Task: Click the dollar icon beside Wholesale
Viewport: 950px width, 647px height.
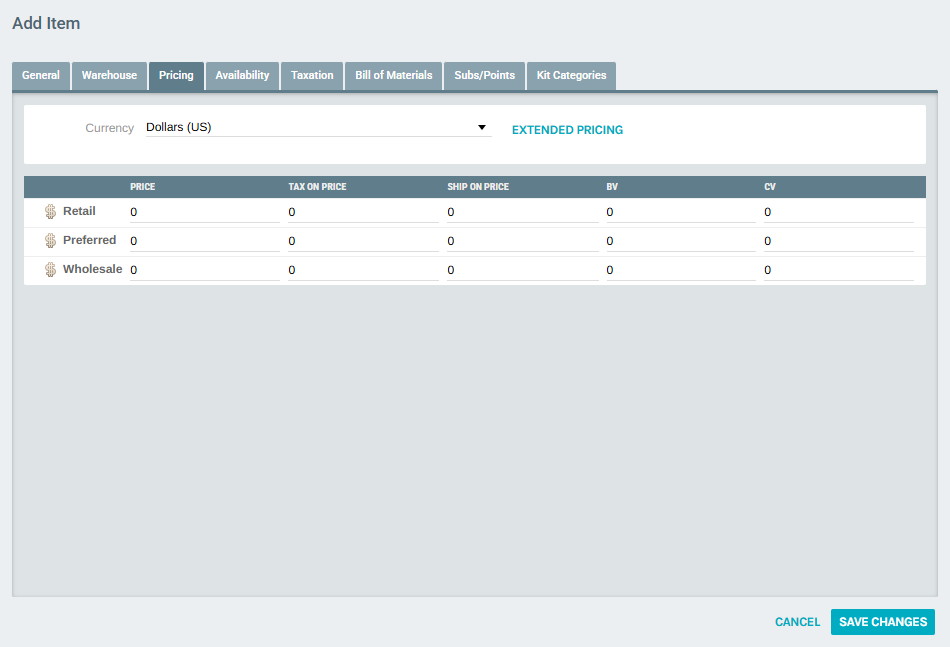Action: click(x=50, y=269)
